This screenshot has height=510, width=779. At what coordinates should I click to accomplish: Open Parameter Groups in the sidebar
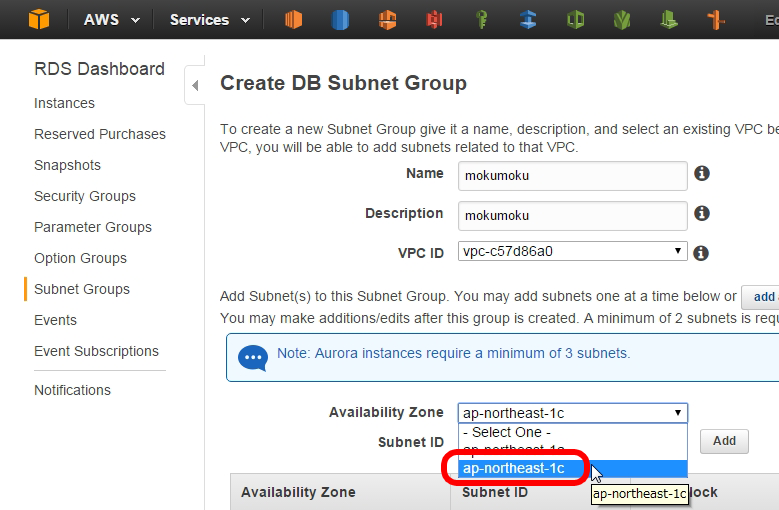tap(93, 227)
